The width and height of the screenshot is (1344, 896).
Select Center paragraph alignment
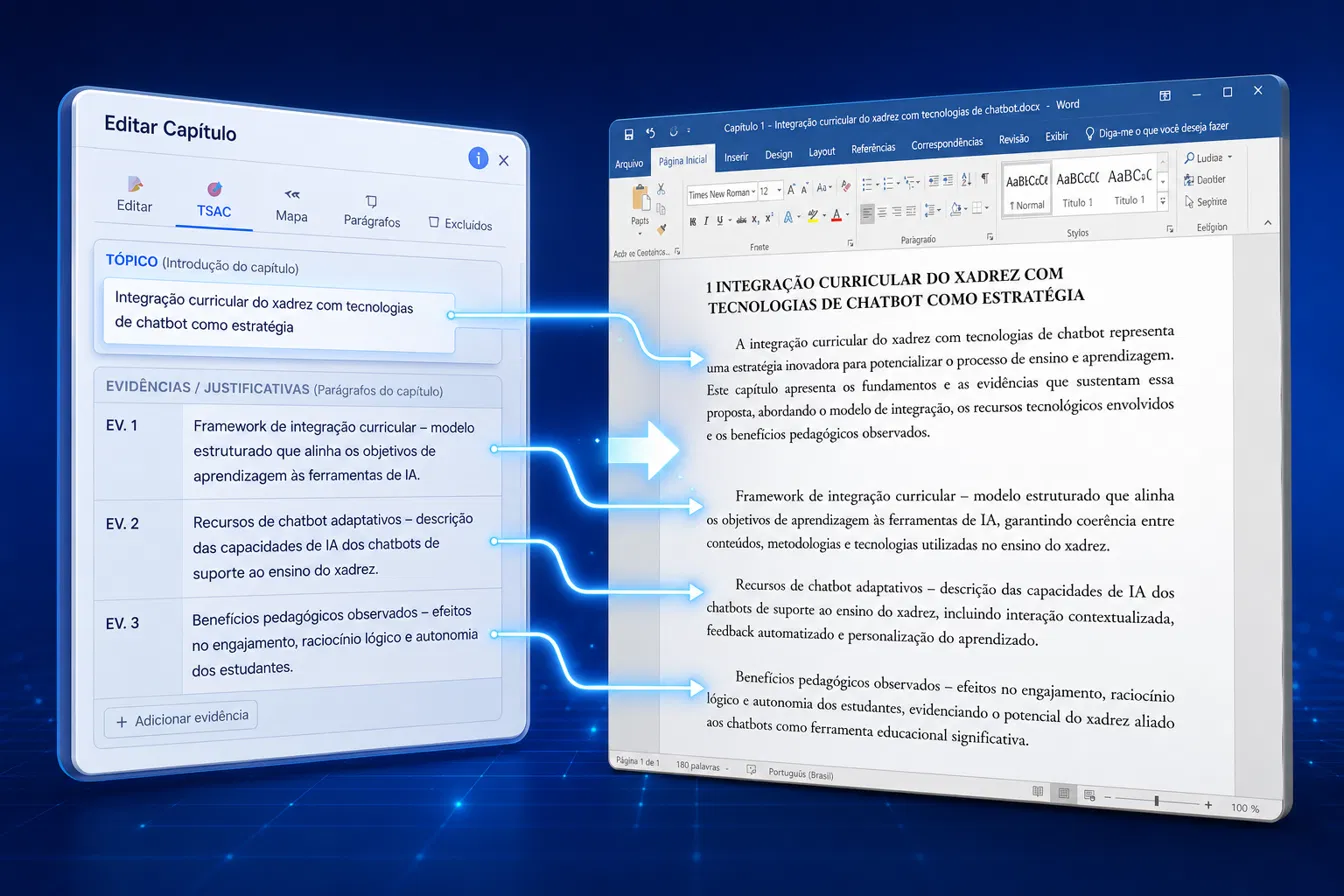[882, 213]
